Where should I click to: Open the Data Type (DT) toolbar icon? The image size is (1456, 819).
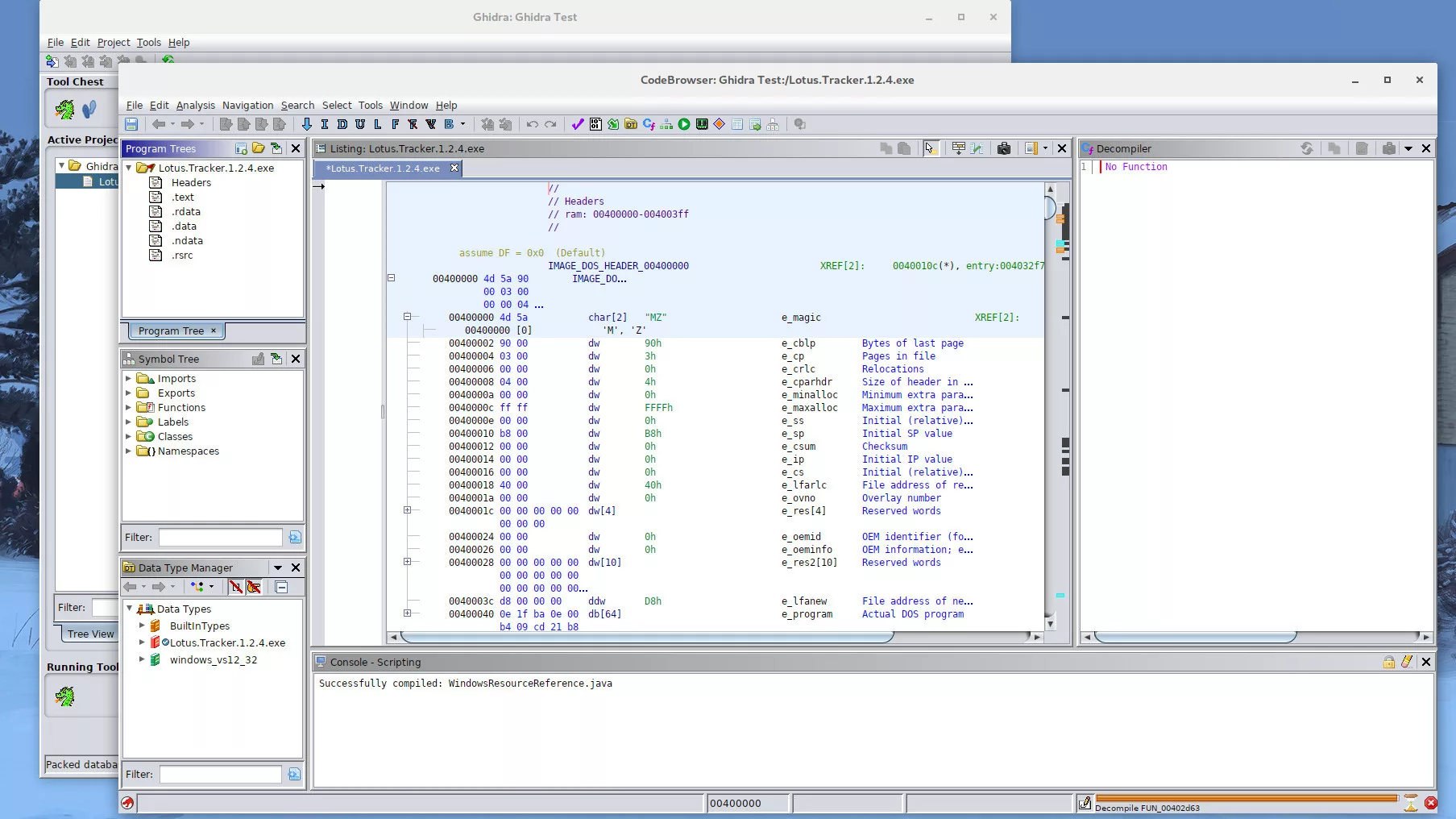click(631, 124)
